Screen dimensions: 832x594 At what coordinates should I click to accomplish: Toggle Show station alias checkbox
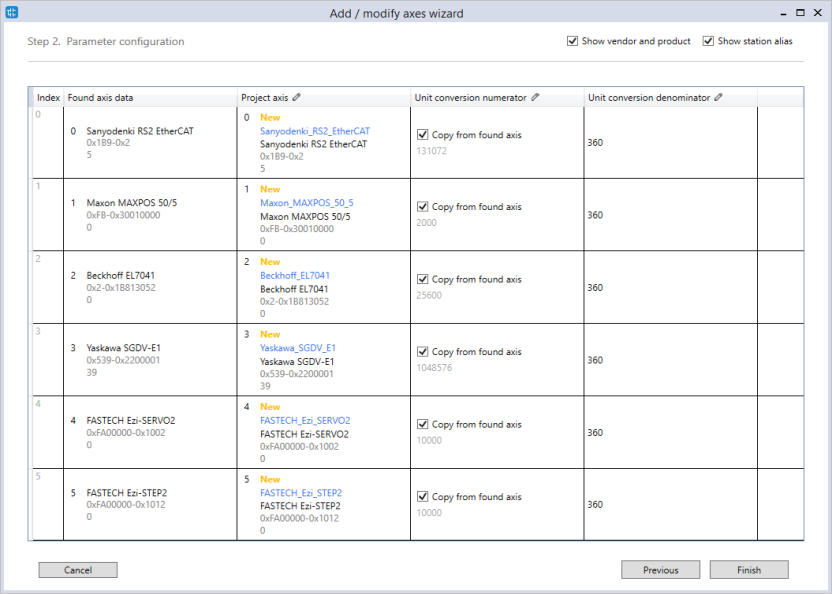tap(708, 41)
